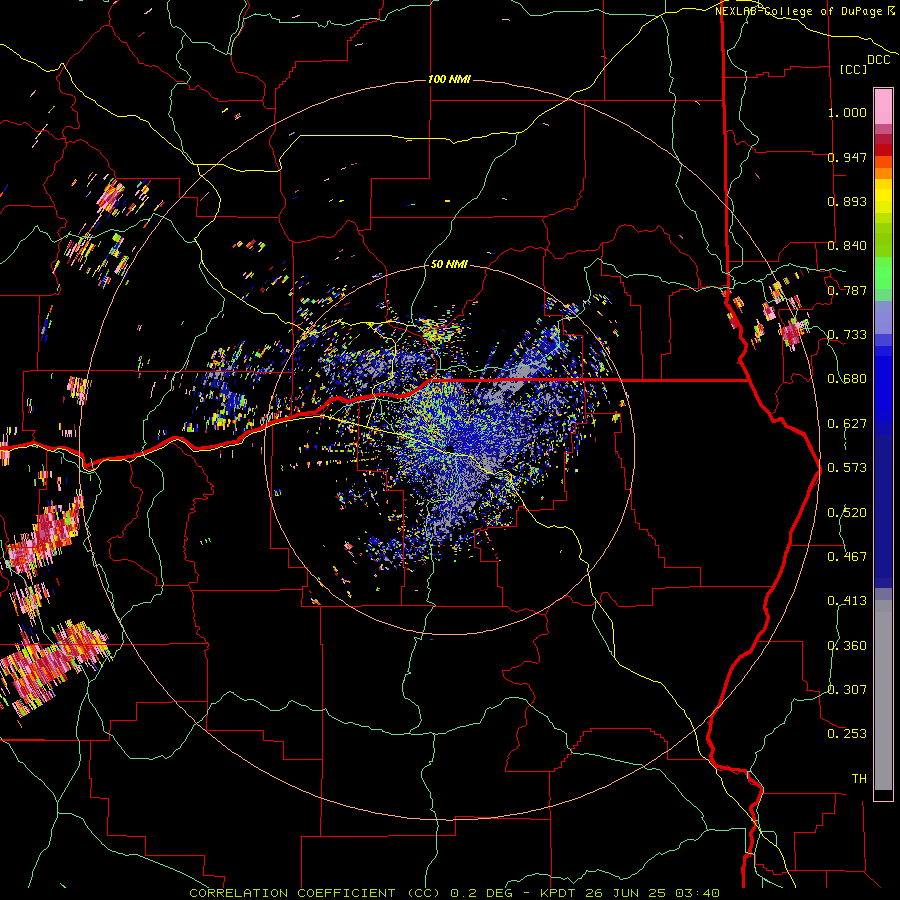
Task: Click the 0.627 color scale value
Action: tap(847, 424)
